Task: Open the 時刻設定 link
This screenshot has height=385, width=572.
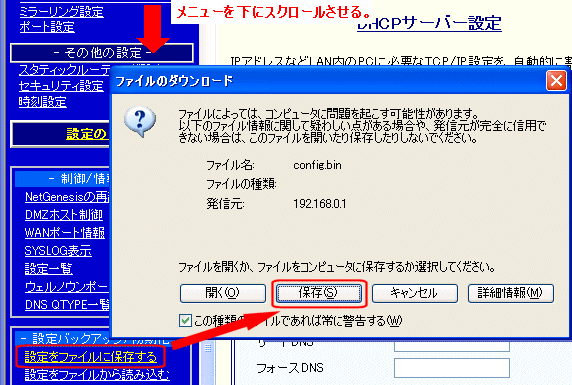Action: coord(42,102)
